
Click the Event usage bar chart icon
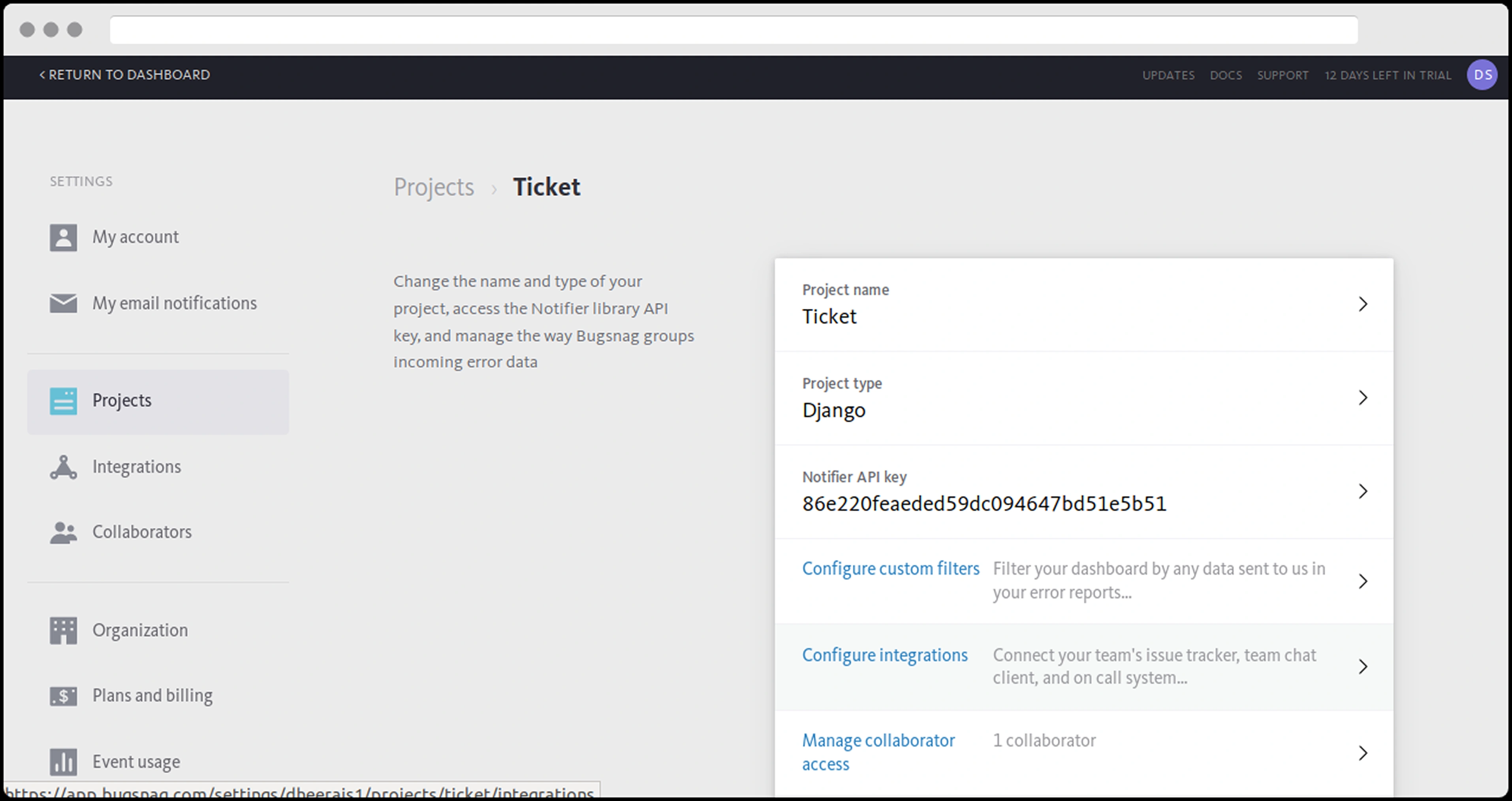tap(63, 762)
